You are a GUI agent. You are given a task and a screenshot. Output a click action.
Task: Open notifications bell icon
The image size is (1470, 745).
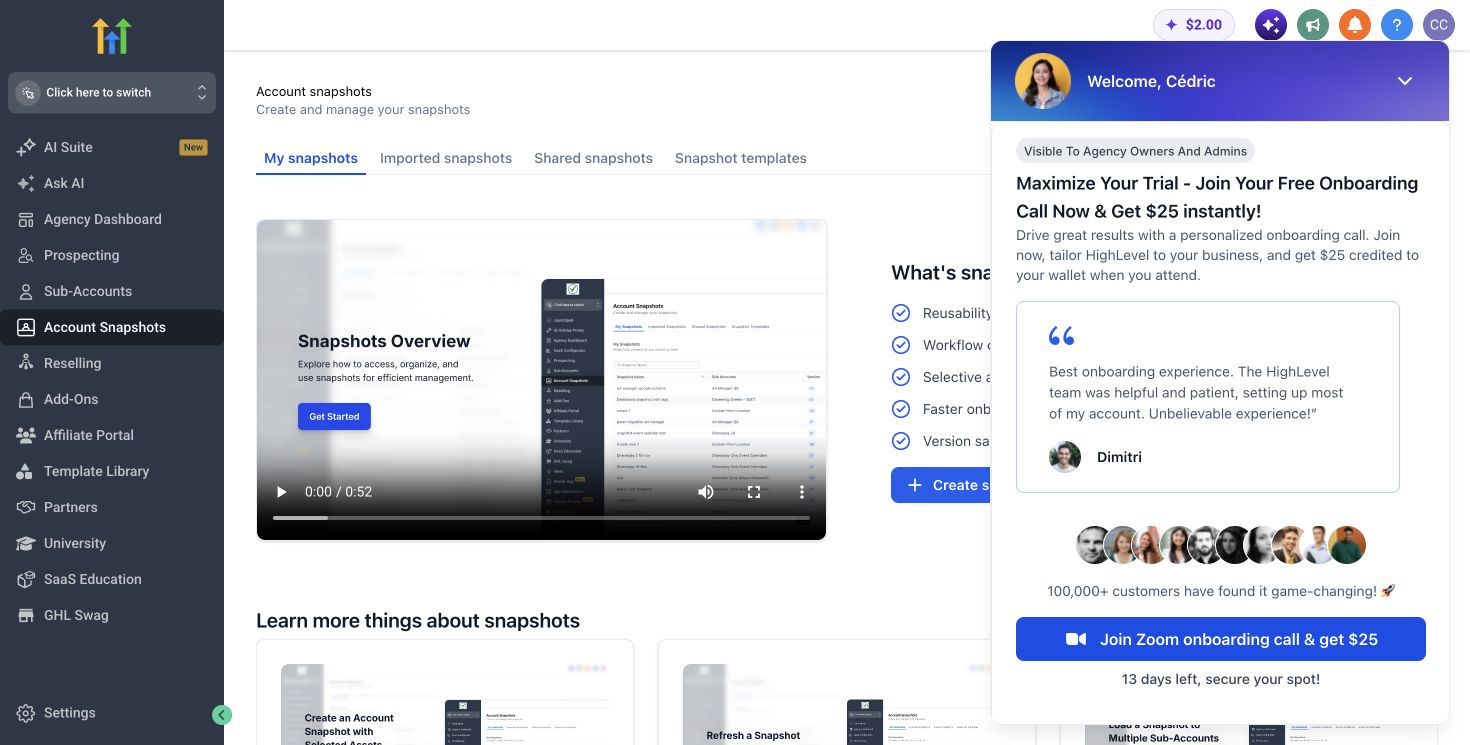coord(1355,25)
